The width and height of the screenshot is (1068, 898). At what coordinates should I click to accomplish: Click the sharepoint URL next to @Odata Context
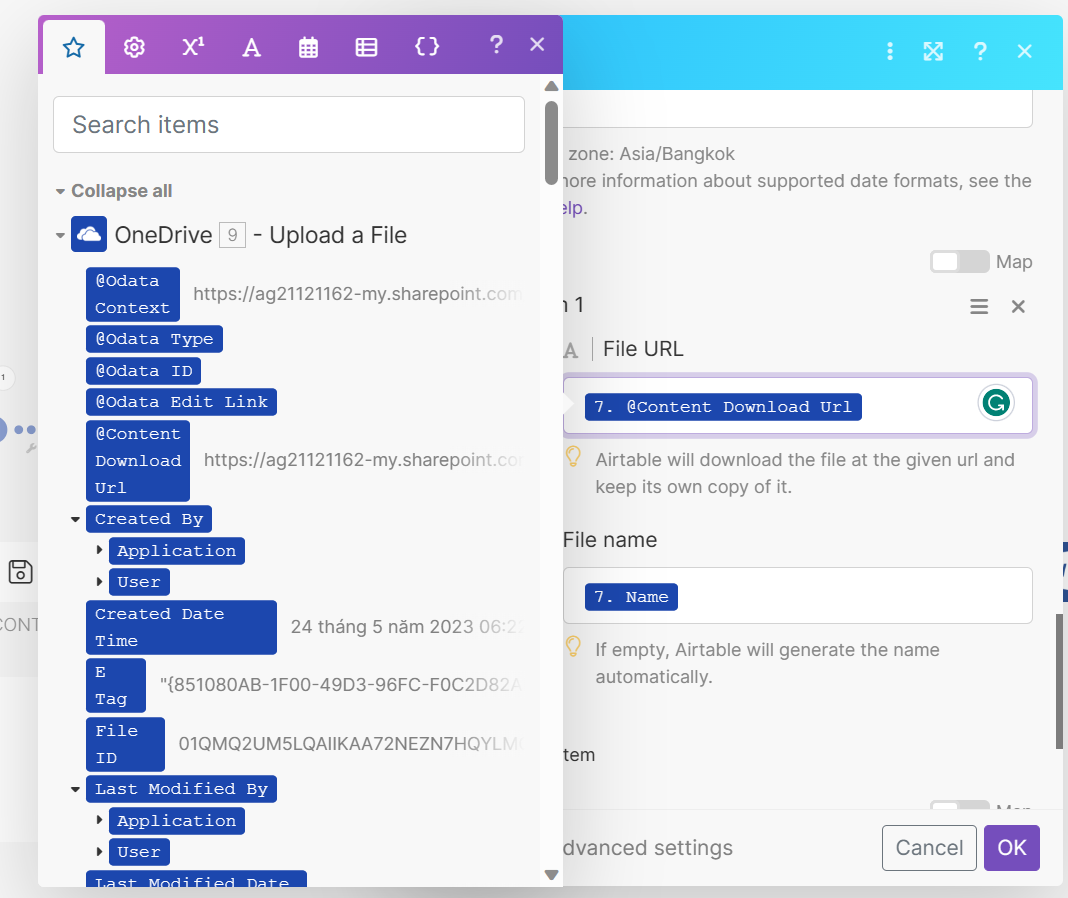coord(358,294)
